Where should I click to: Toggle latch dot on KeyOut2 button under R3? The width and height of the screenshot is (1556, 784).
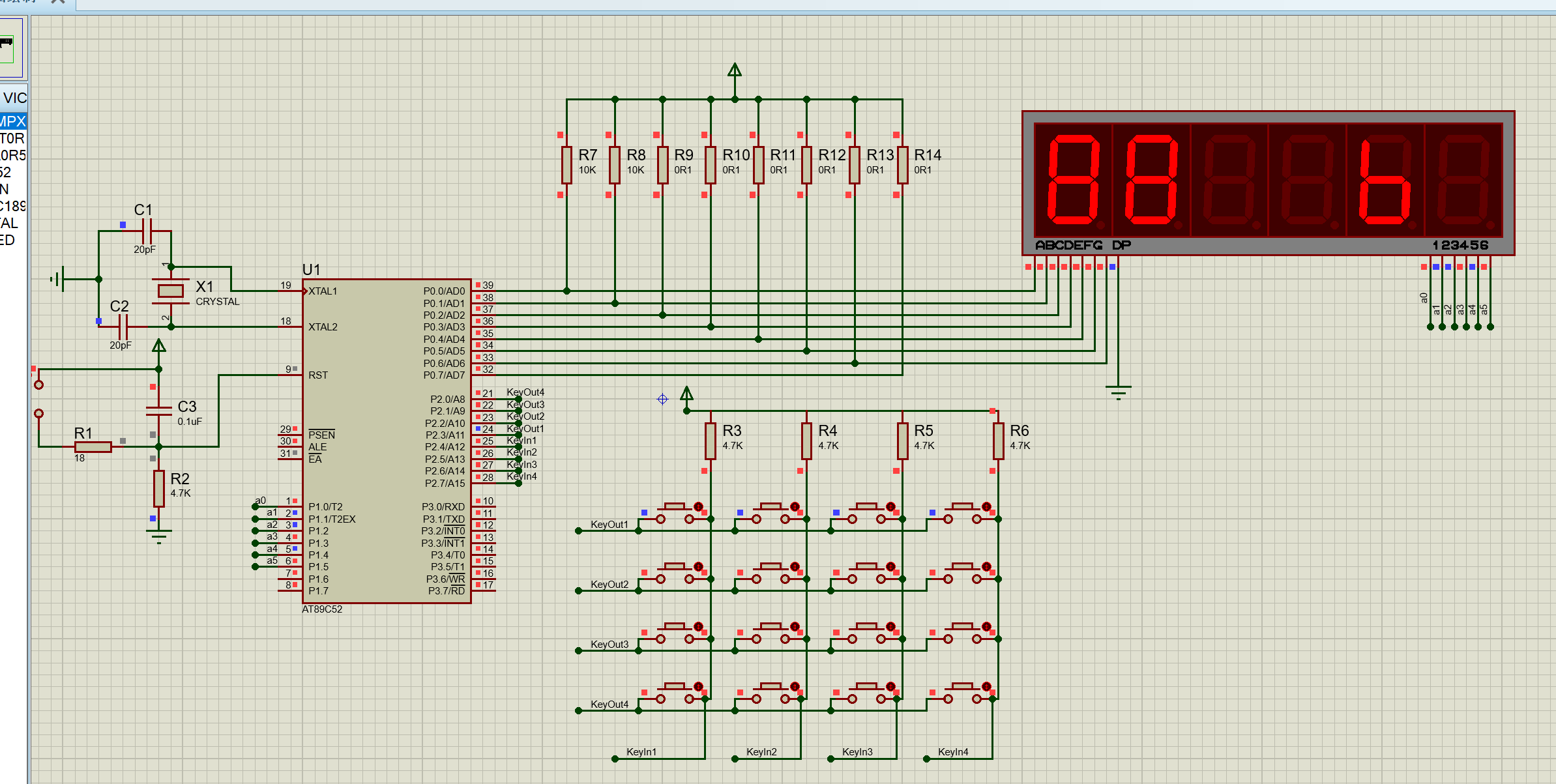698,566
